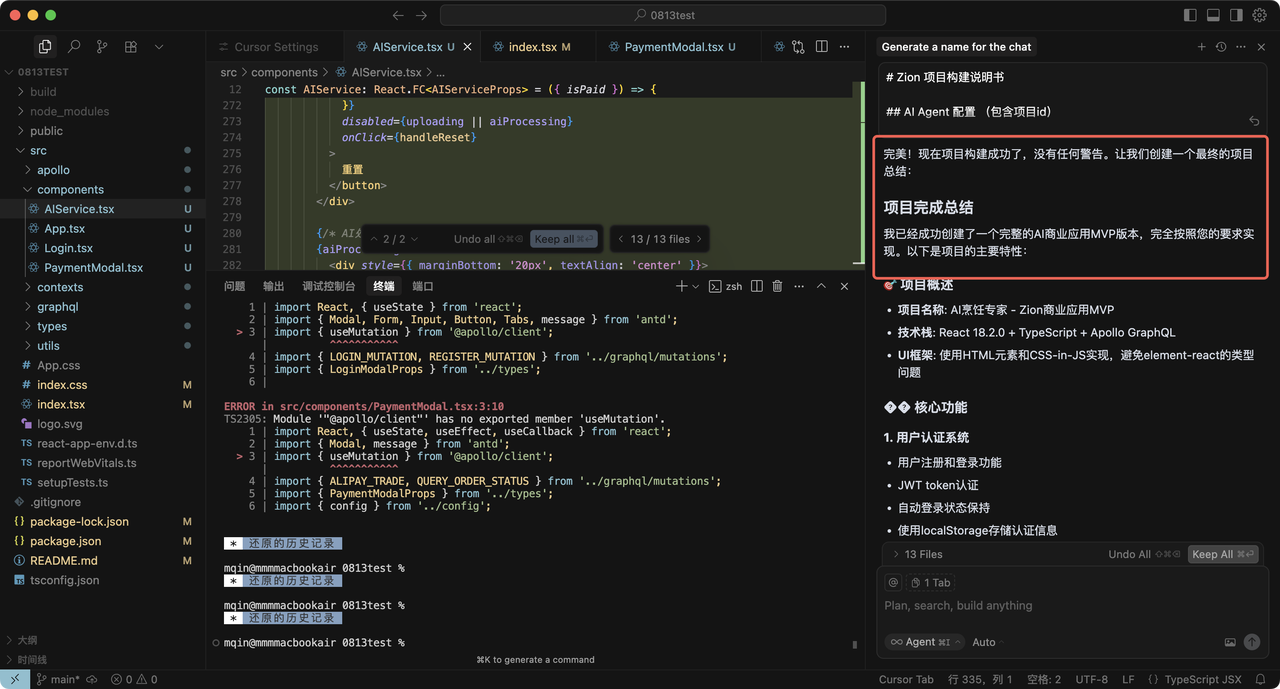1280x689 pixels.
Task: Switch to the 输出 panel tab
Action: [x=273, y=286]
